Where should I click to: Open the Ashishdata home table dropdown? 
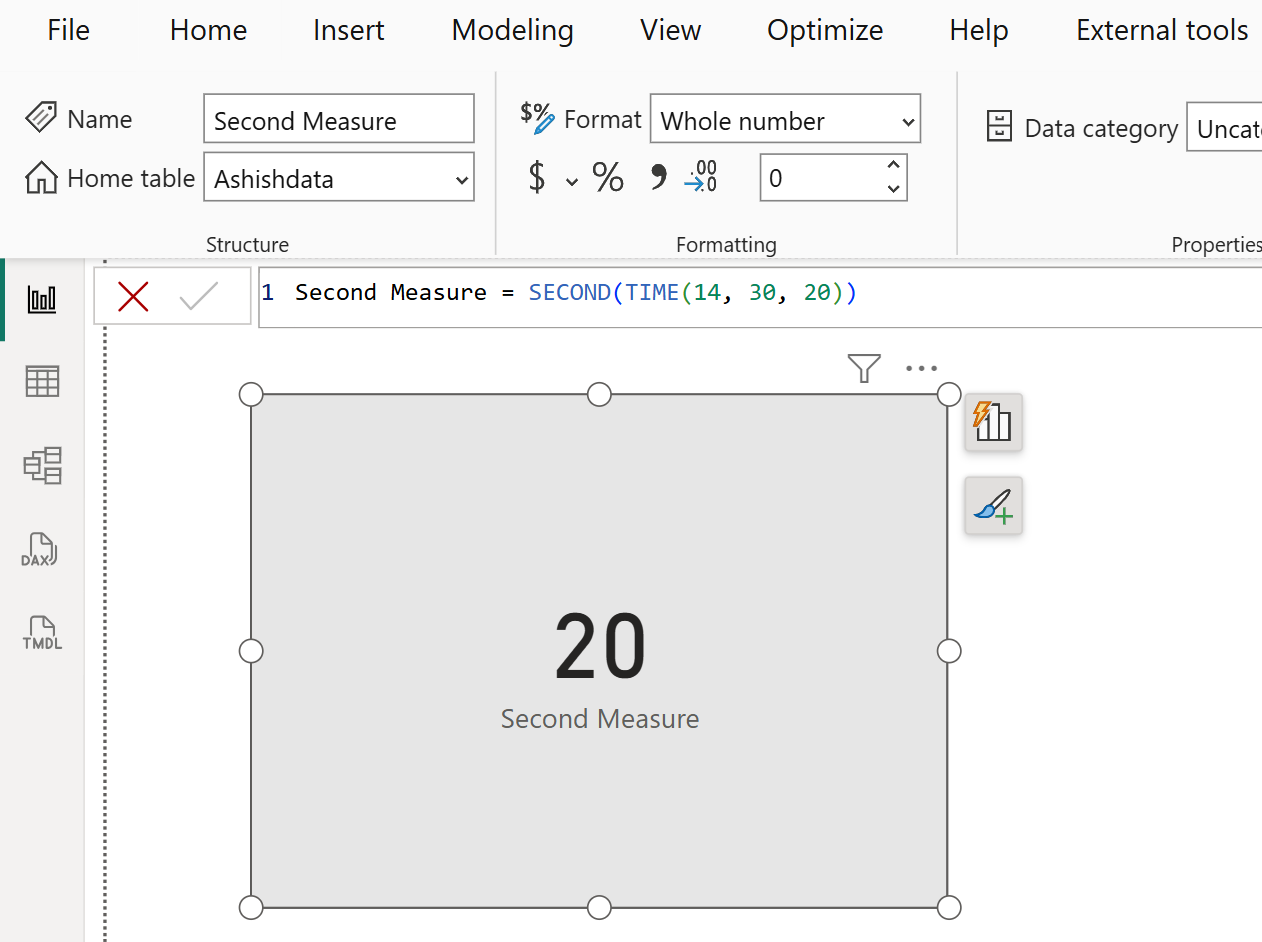click(339, 178)
